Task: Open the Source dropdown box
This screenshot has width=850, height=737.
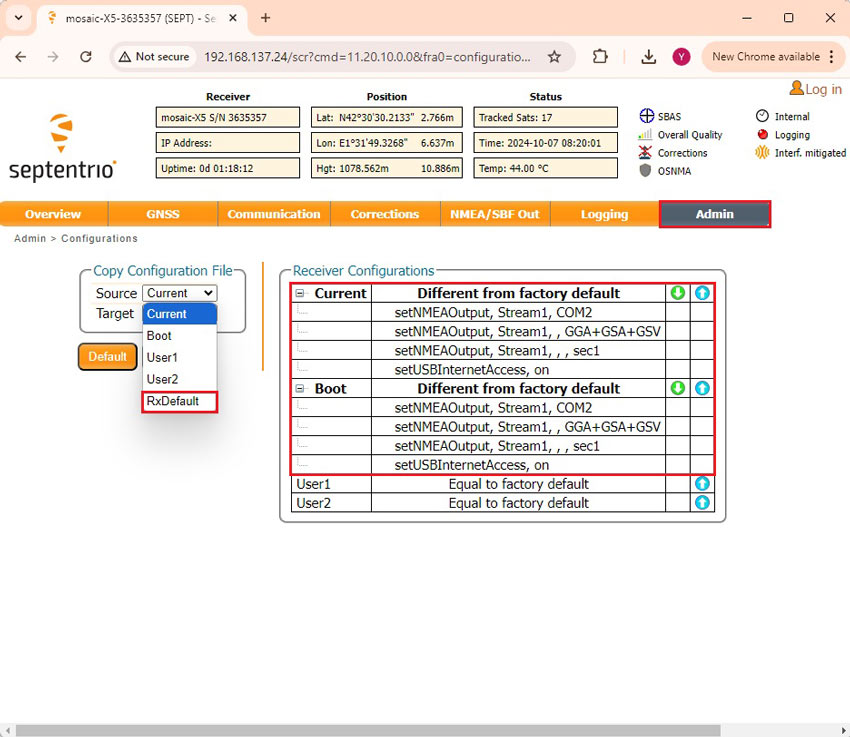Action: 179,293
